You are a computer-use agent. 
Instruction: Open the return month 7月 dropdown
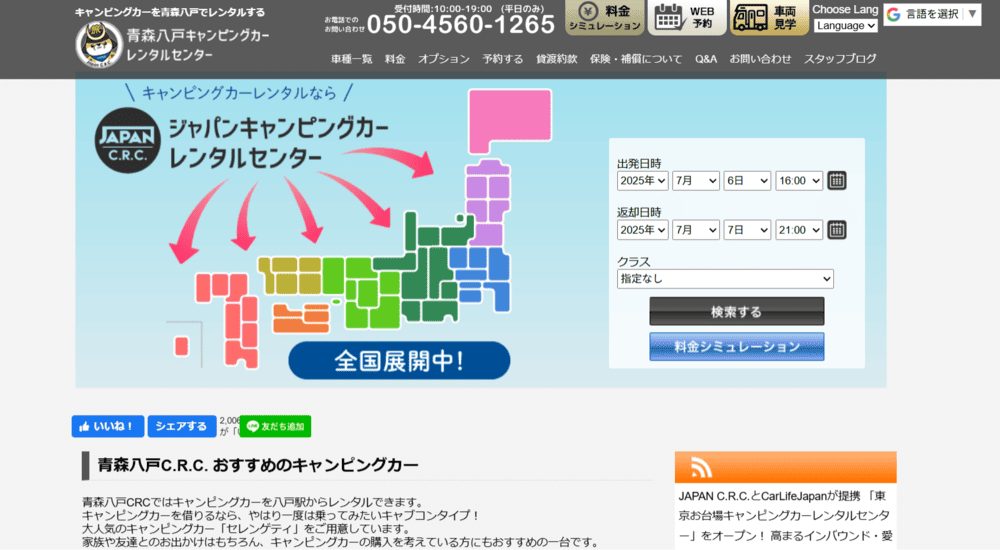[x=696, y=230]
